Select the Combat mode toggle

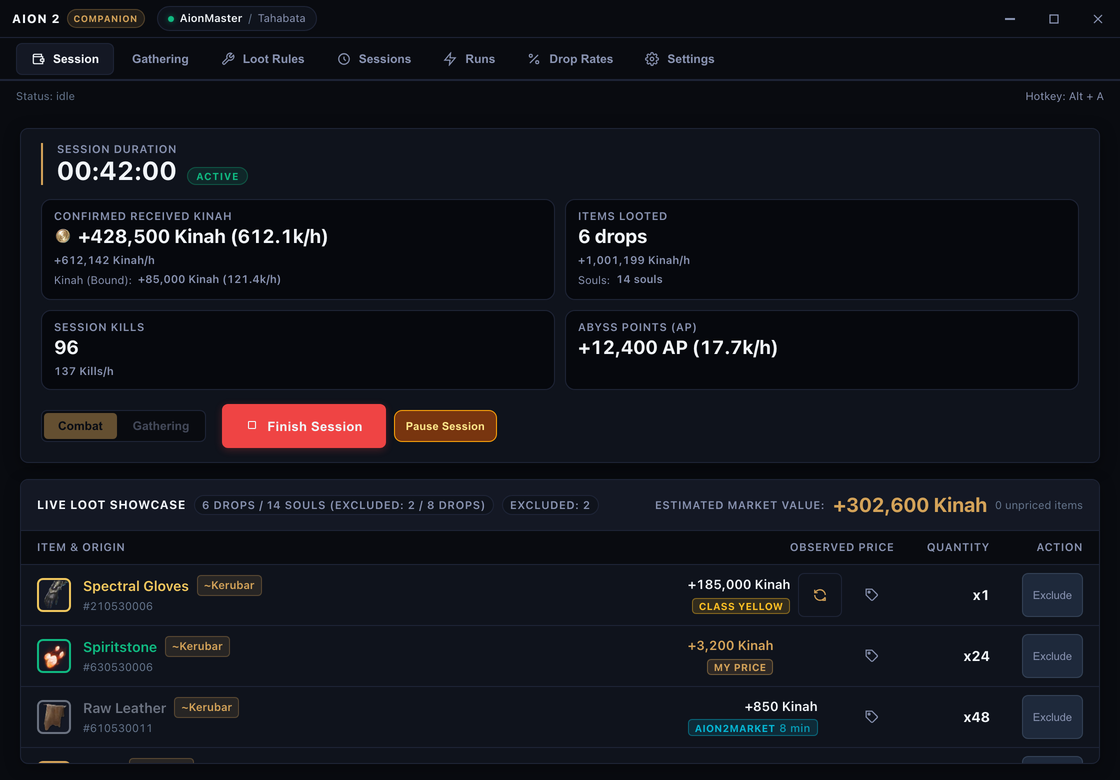pyautogui.click(x=80, y=426)
